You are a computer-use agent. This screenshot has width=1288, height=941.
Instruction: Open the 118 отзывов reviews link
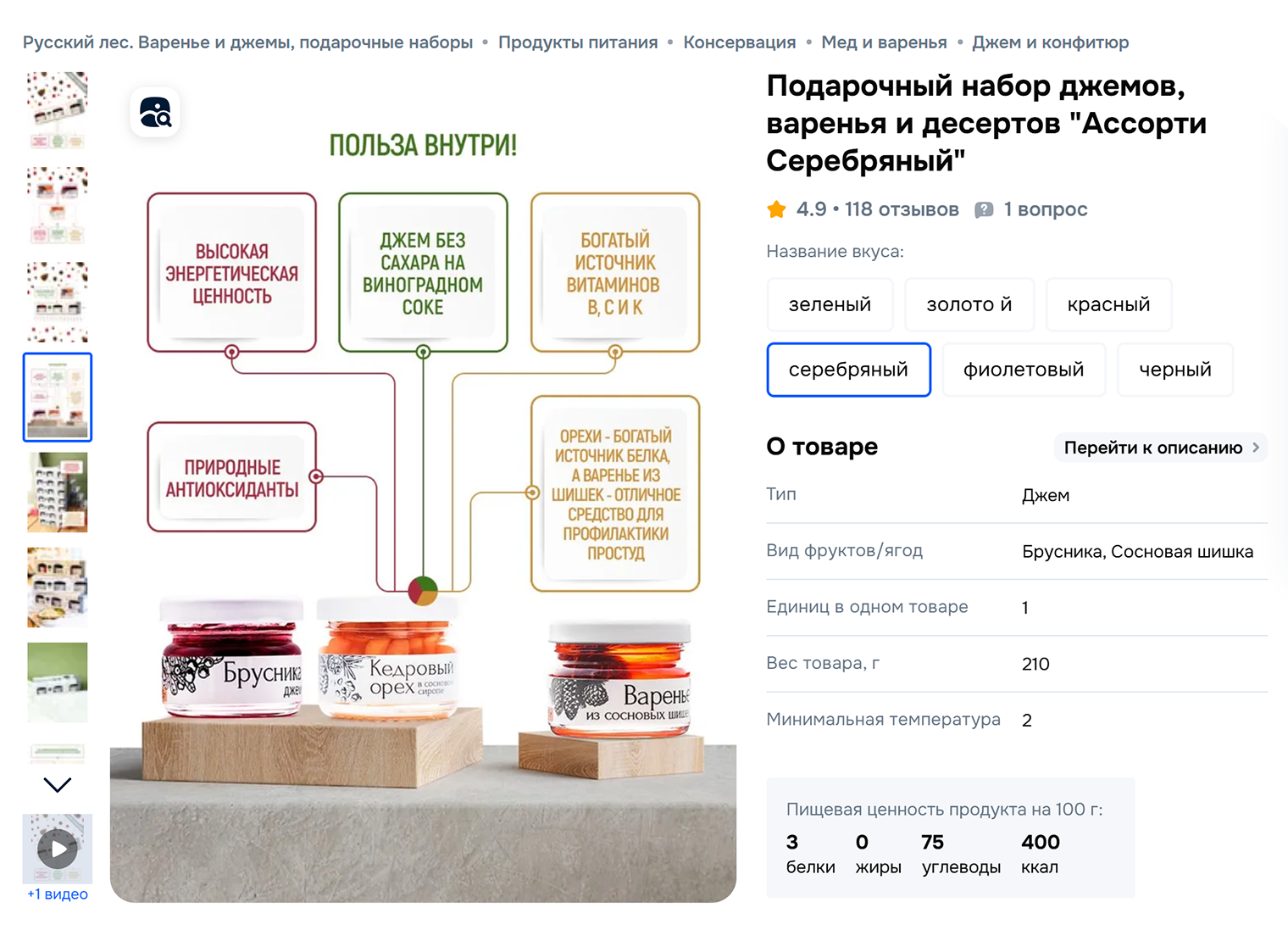point(902,209)
